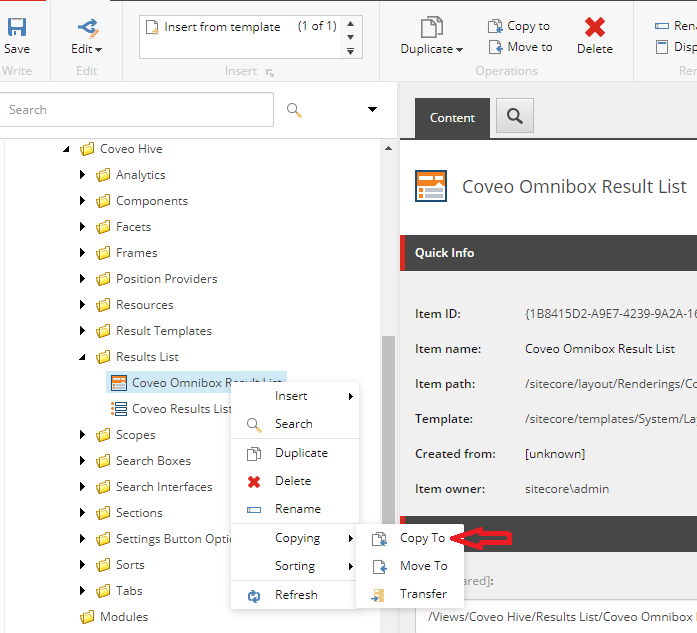Screen dimensions: 697x633
Task: Expand the Facets folder node
Action: pyautogui.click(x=83, y=227)
